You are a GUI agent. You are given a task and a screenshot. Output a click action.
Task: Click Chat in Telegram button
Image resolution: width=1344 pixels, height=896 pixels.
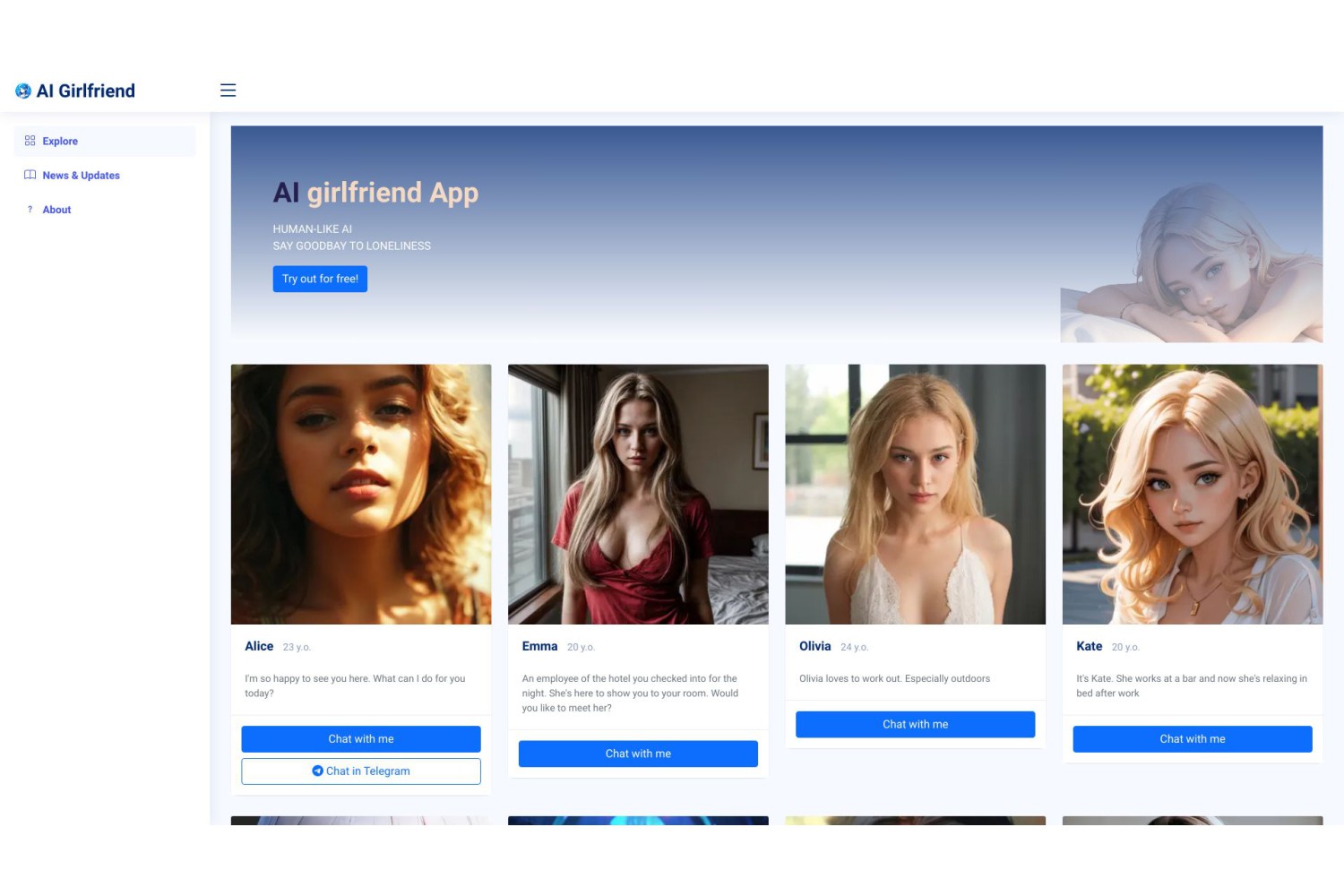[361, 771]
